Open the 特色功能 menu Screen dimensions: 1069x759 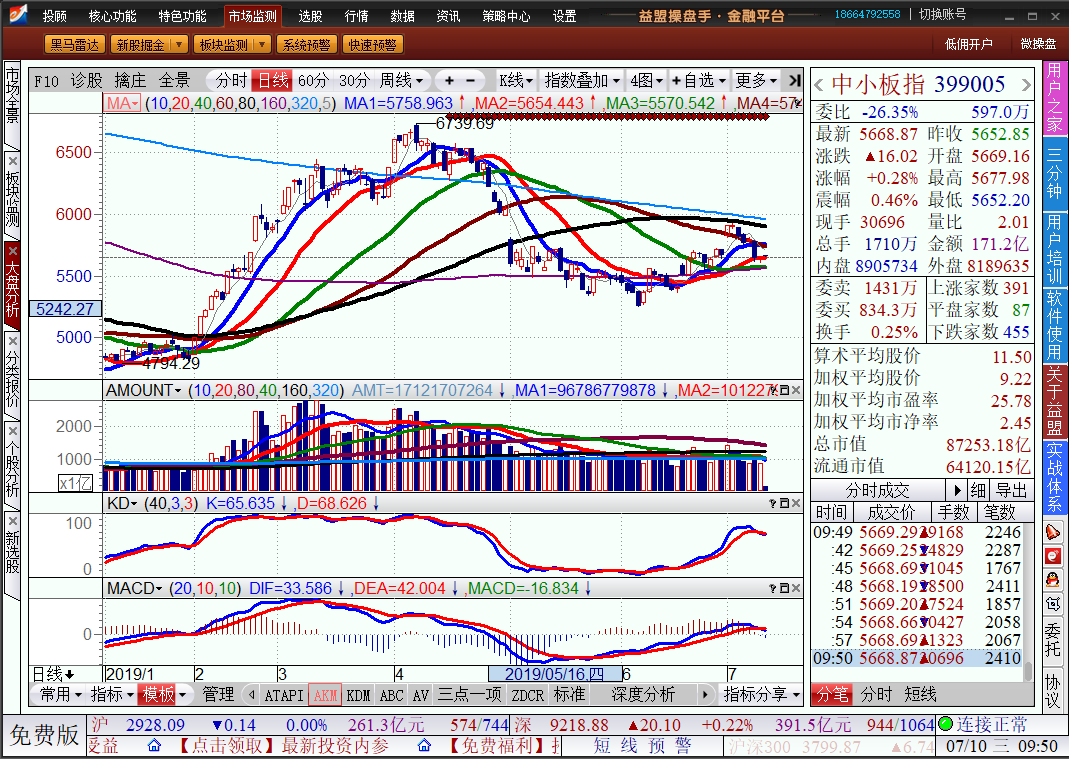pyautogui.click(x=182, y=16)
